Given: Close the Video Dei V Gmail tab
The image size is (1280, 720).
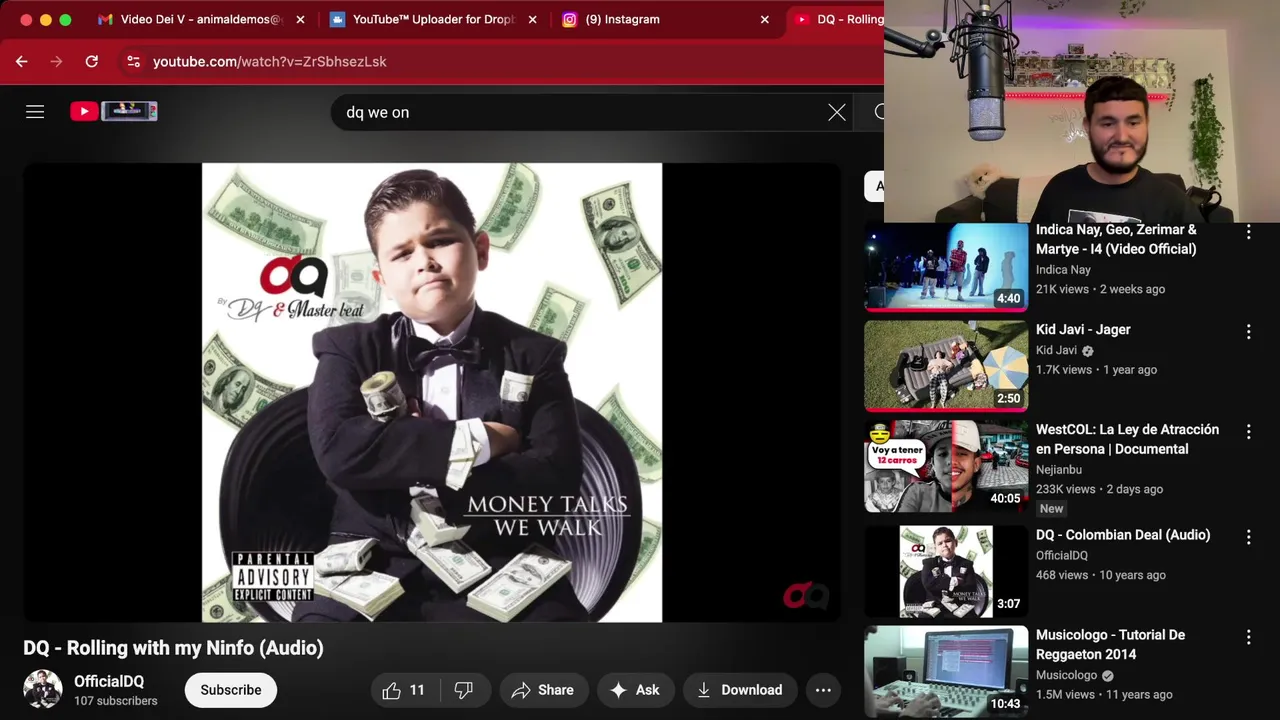Looking at the screenshot, I should pos(300,19).
